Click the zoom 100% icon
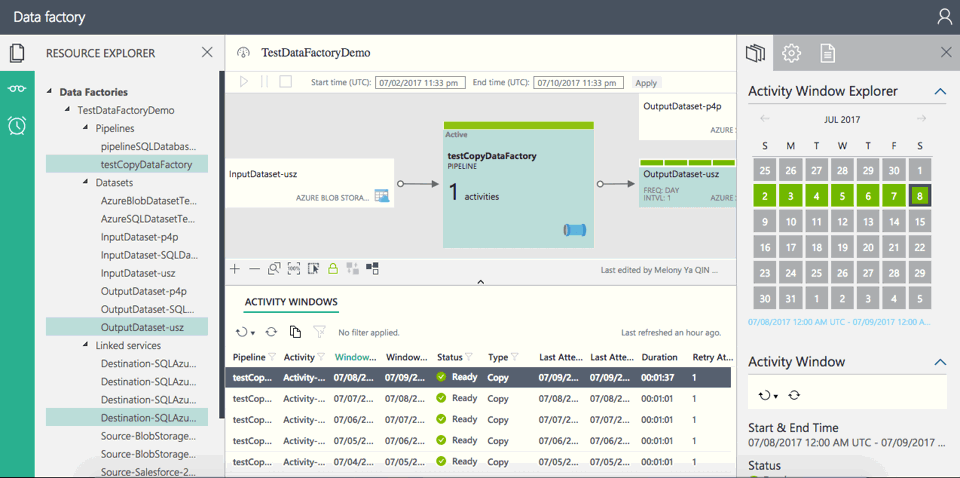The width and height of the screenshot is (960, 478). 294,268
